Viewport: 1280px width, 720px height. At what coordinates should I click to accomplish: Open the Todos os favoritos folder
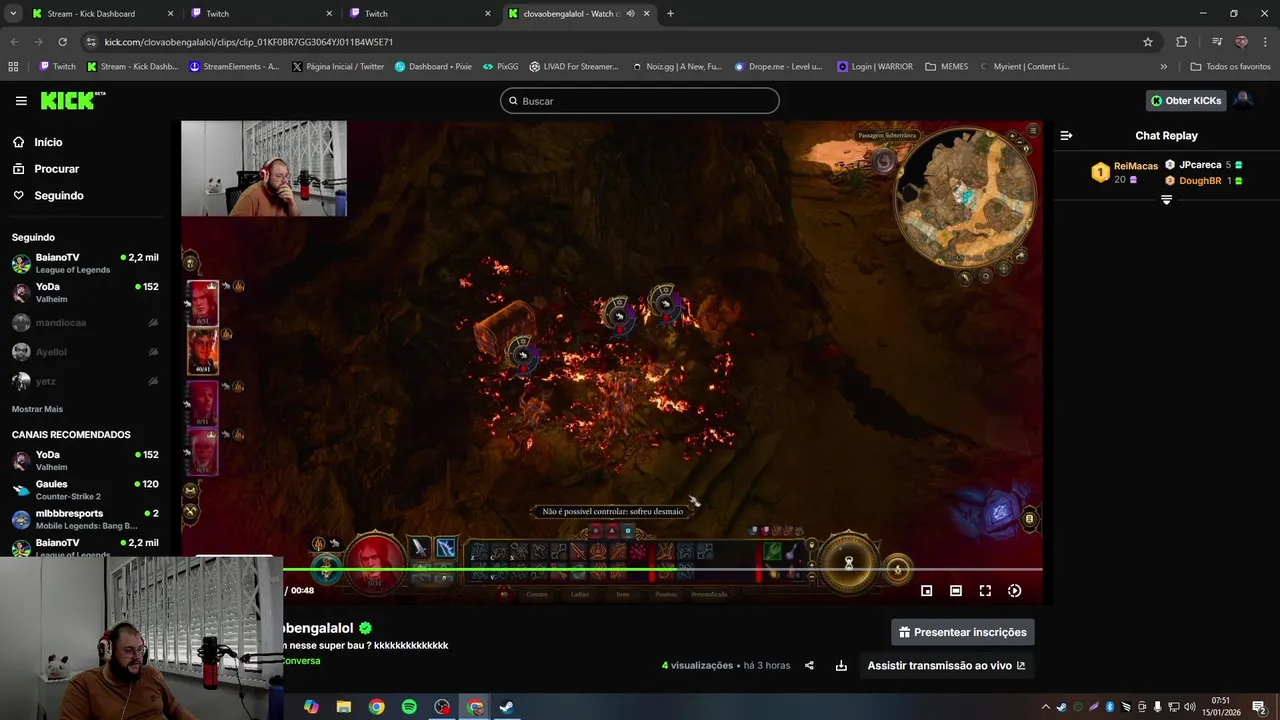click(x=1230, y=67)
